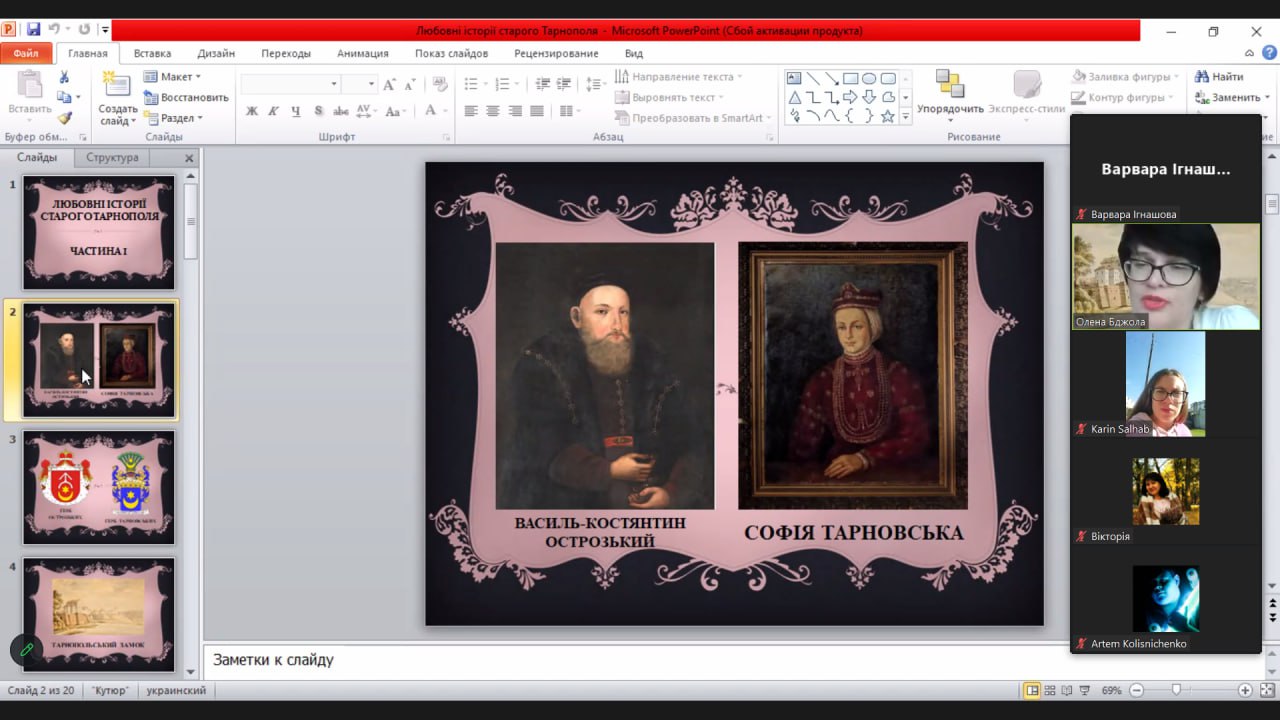Screen dimensions: 1280x720
Task: Click the Вставить paste button
Action: [x=30, y=95]
